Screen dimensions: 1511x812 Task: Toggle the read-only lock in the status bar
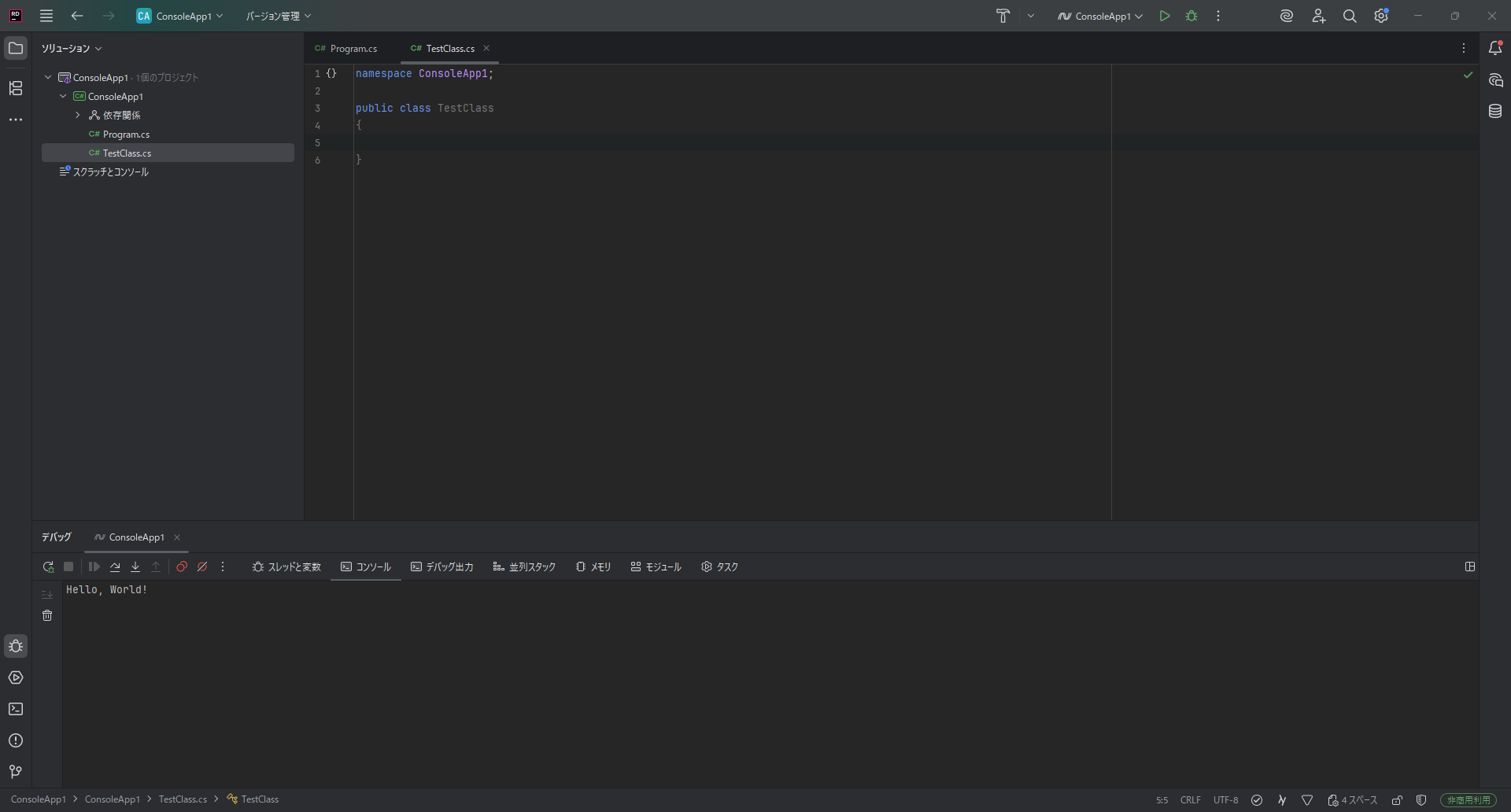(1397, 800)
